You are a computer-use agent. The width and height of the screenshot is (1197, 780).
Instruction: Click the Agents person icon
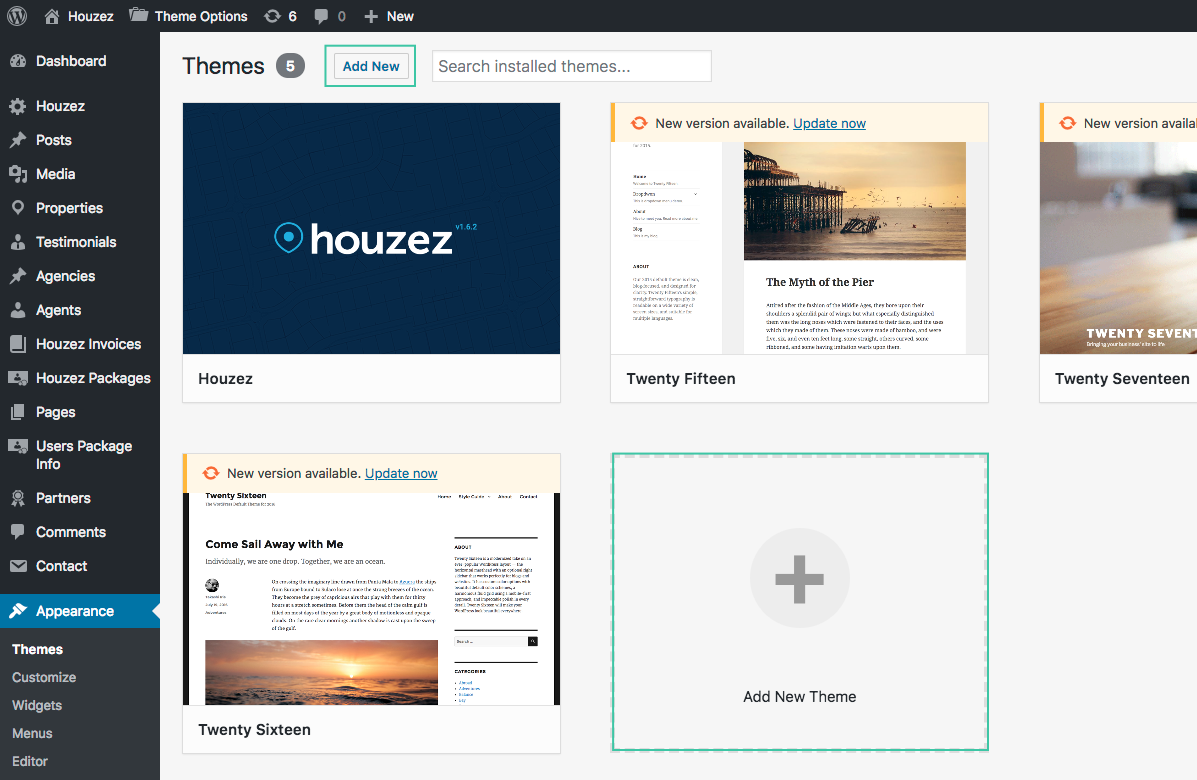click(18, 310)
